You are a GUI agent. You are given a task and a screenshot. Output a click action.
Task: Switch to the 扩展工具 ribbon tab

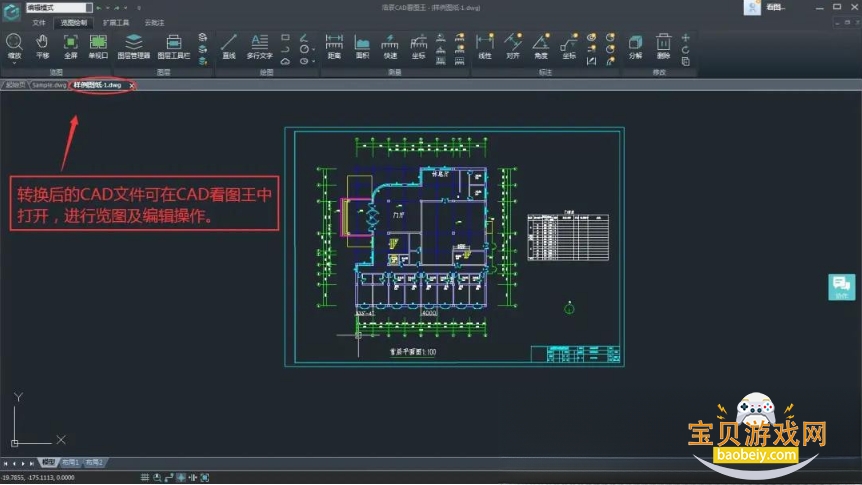pyautogui.click(x=116, y=23)
